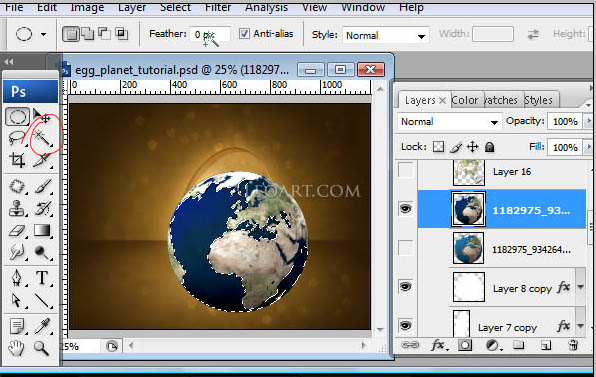596x377 pixels.
Task: Open the blend mode dropdown in Layers
Action: [x=449, y=122]
